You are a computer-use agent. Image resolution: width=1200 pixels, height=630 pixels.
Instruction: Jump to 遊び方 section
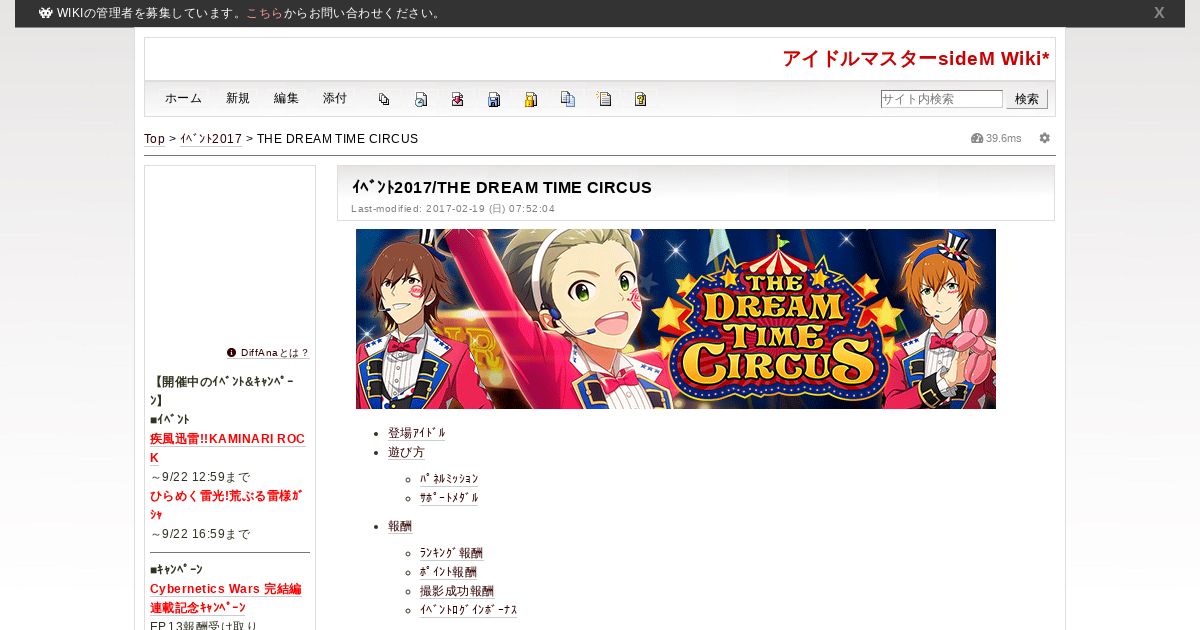(406, 452)
